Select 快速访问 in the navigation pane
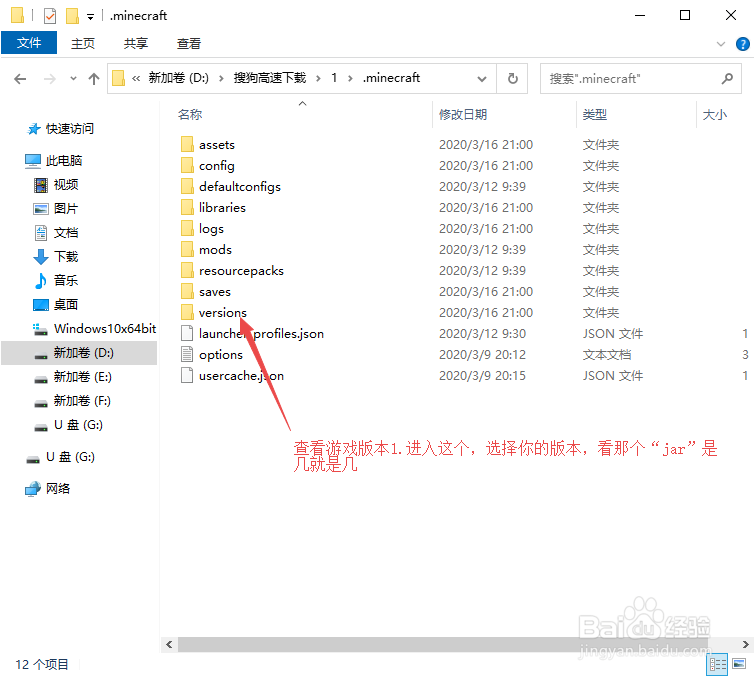755x677 pixels. point(69,129)
